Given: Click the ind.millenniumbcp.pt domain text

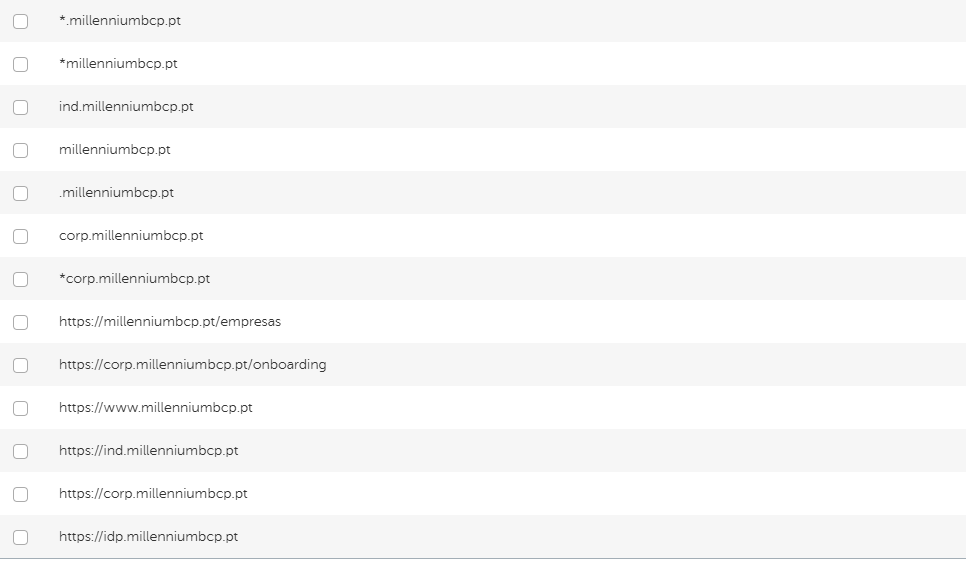Looking at the screenshot, I should tap(126, 107).
